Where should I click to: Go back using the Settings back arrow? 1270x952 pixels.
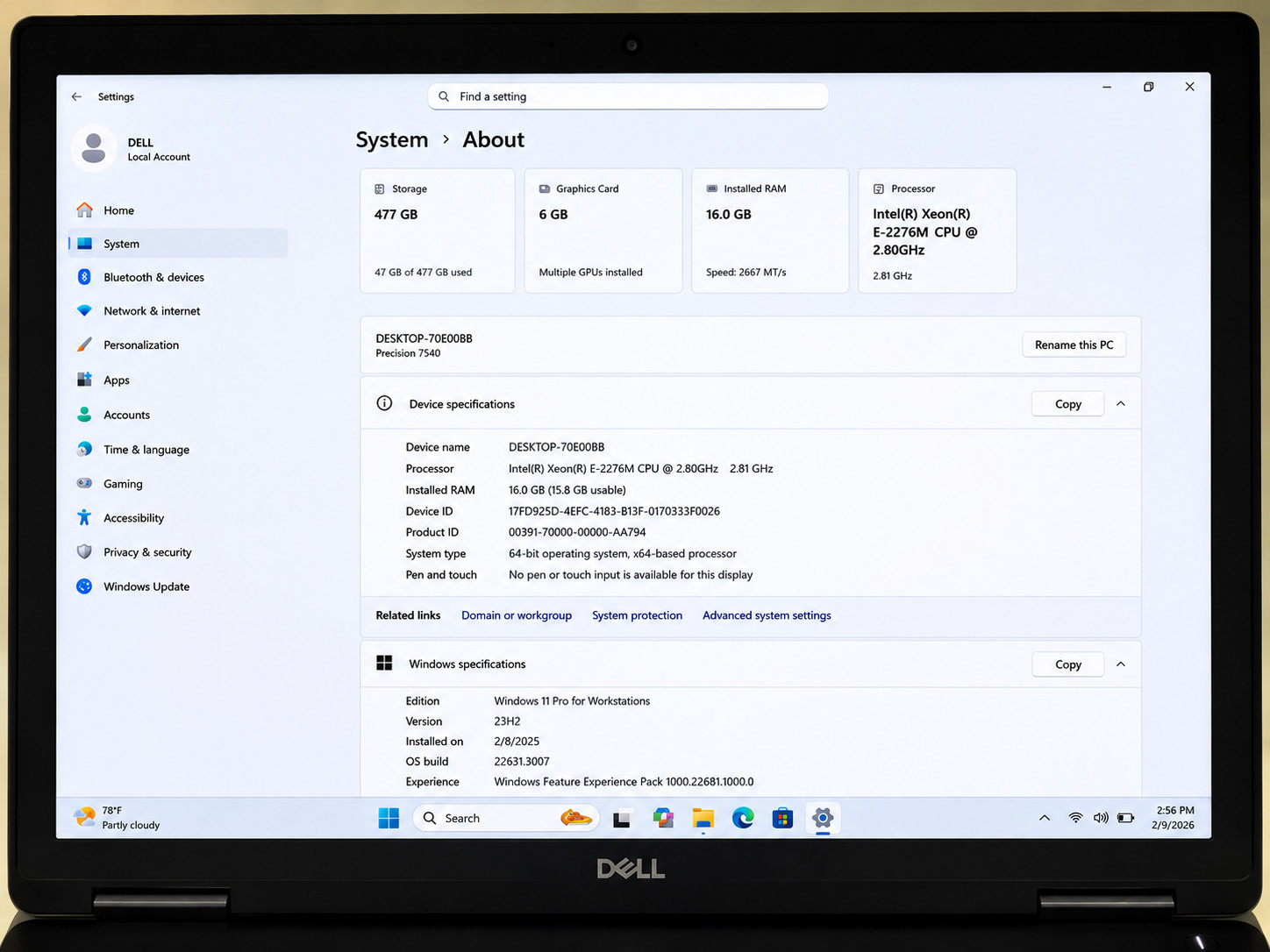[x=76, y=96]
